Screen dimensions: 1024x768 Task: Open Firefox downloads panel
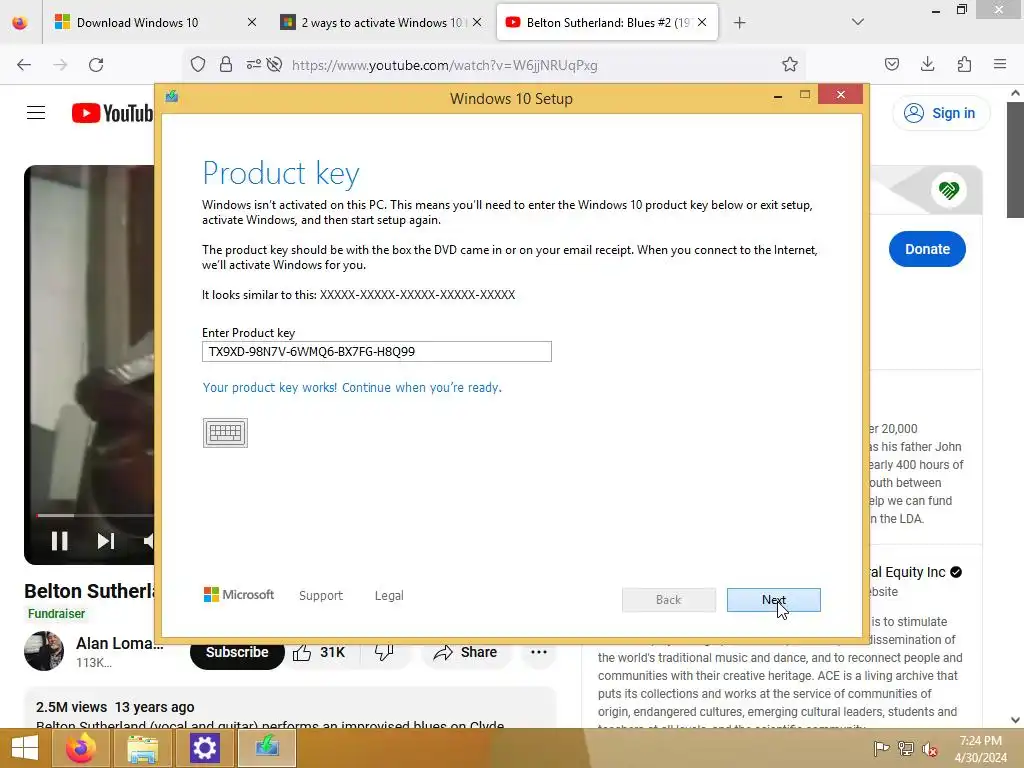(x=927, y=64)
